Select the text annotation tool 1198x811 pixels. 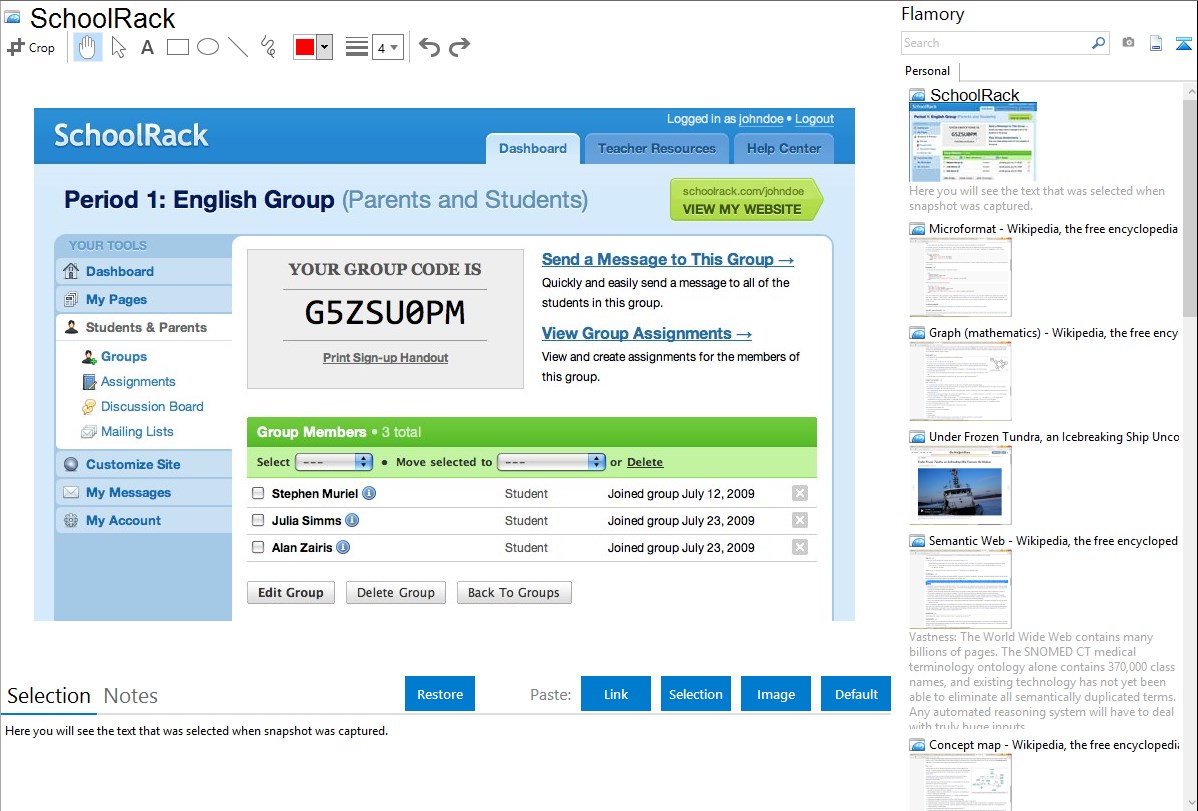[x=147, y=47]
